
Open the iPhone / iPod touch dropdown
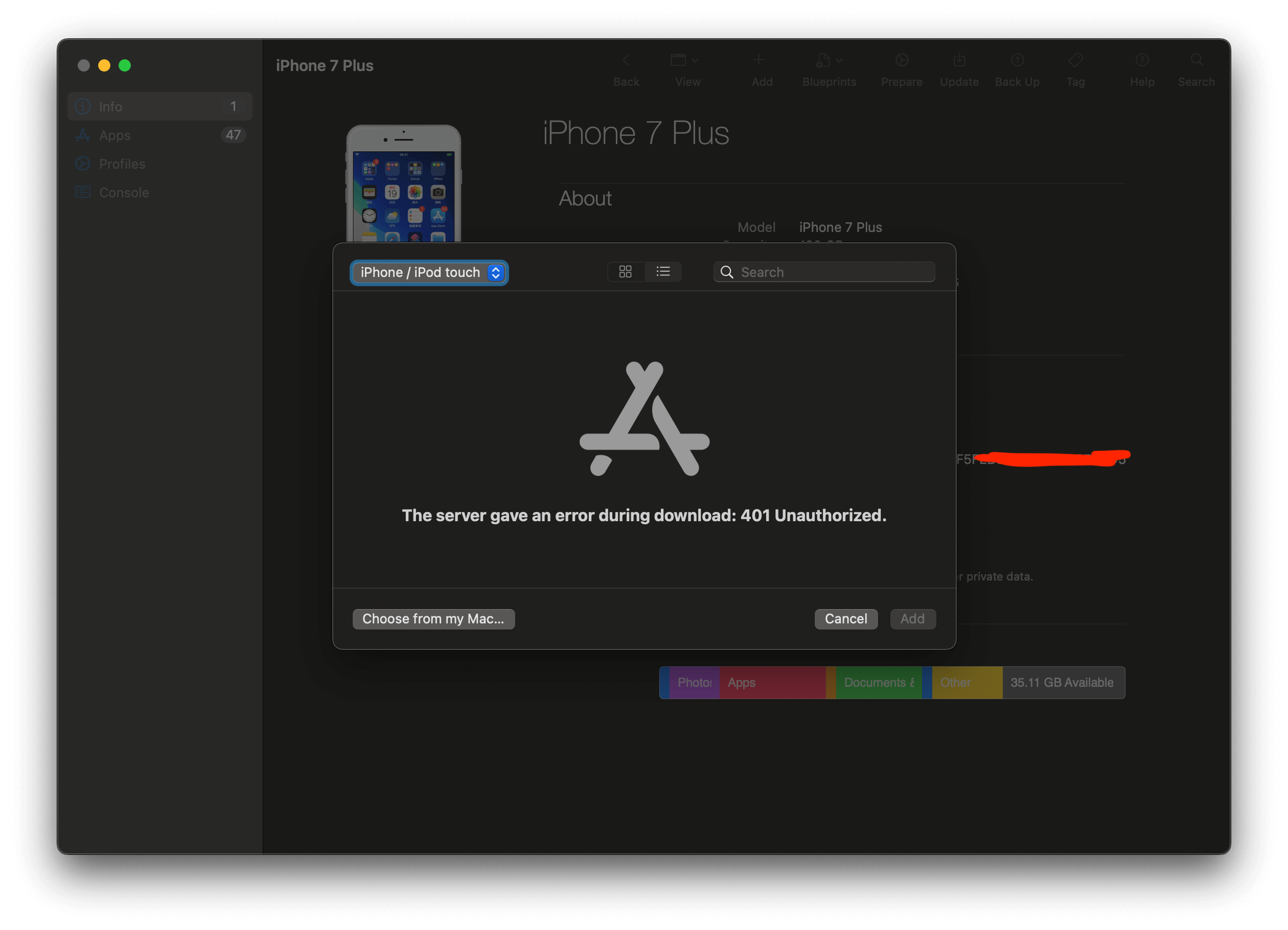click(429, 272)
